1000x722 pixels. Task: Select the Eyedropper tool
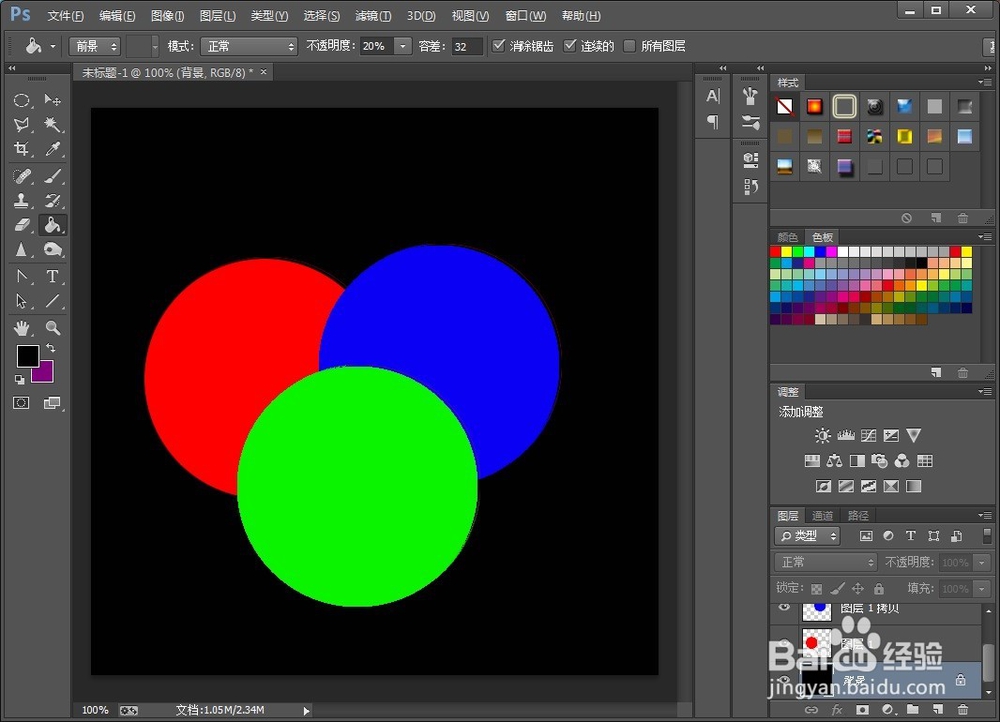(52, 149)
